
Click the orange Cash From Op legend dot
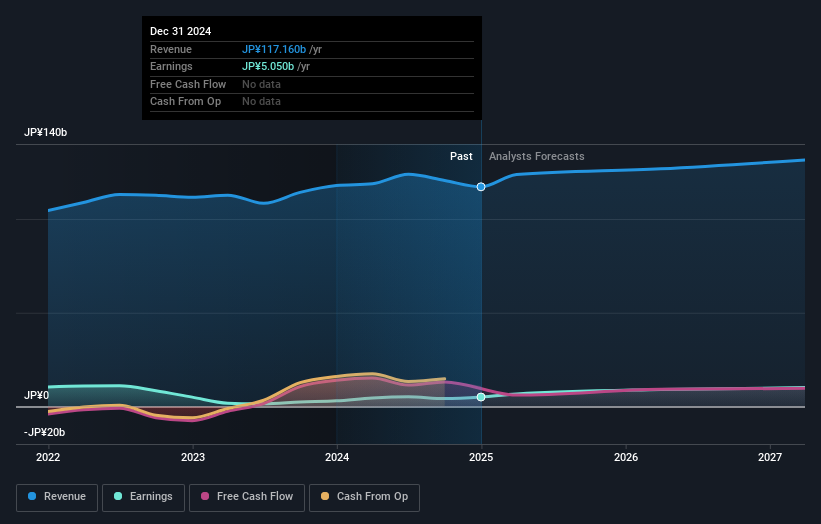pyautogui.click(x=325, y=496)
